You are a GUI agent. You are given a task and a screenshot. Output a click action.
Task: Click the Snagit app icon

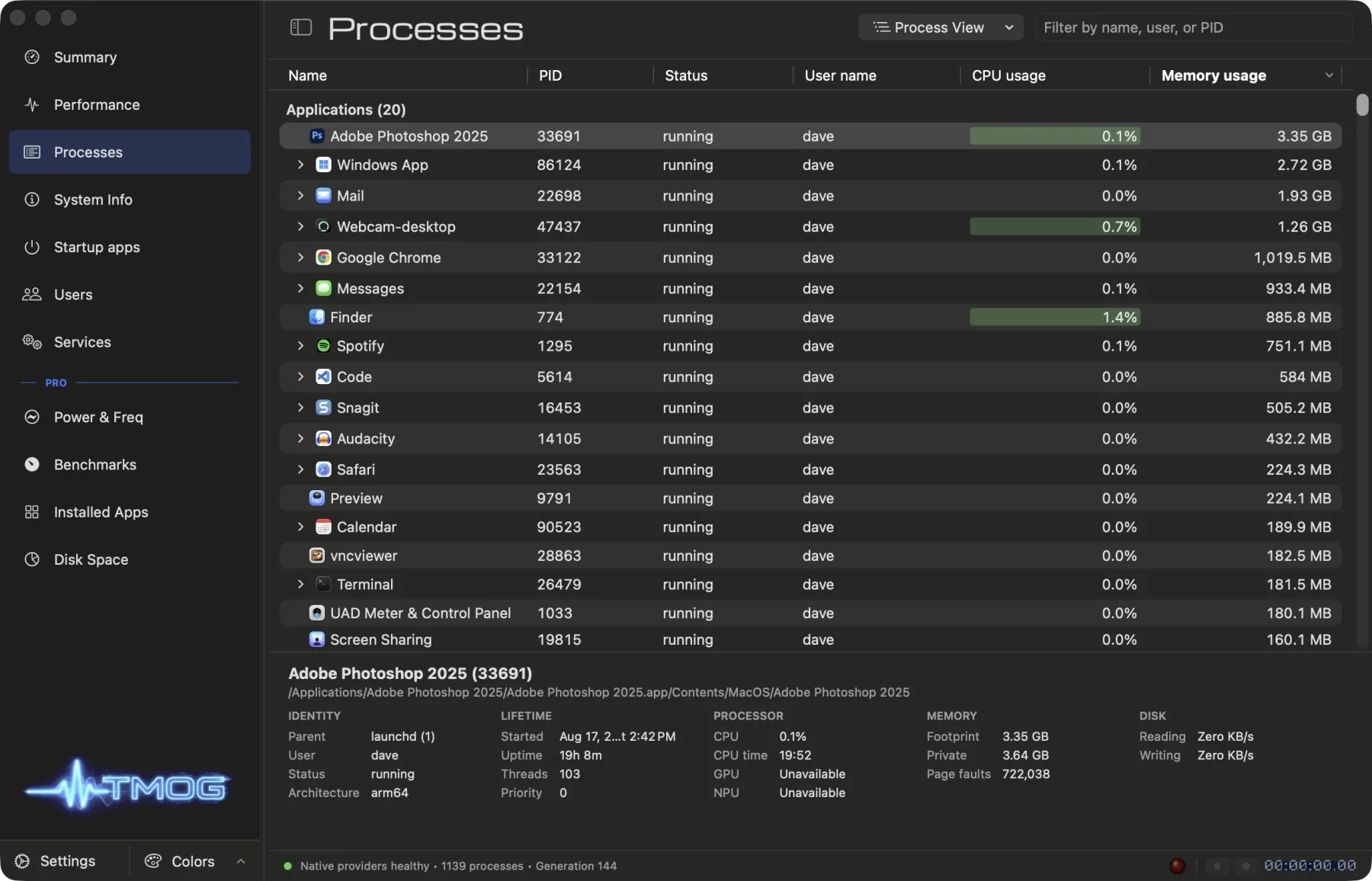click(x=323, y=408)
